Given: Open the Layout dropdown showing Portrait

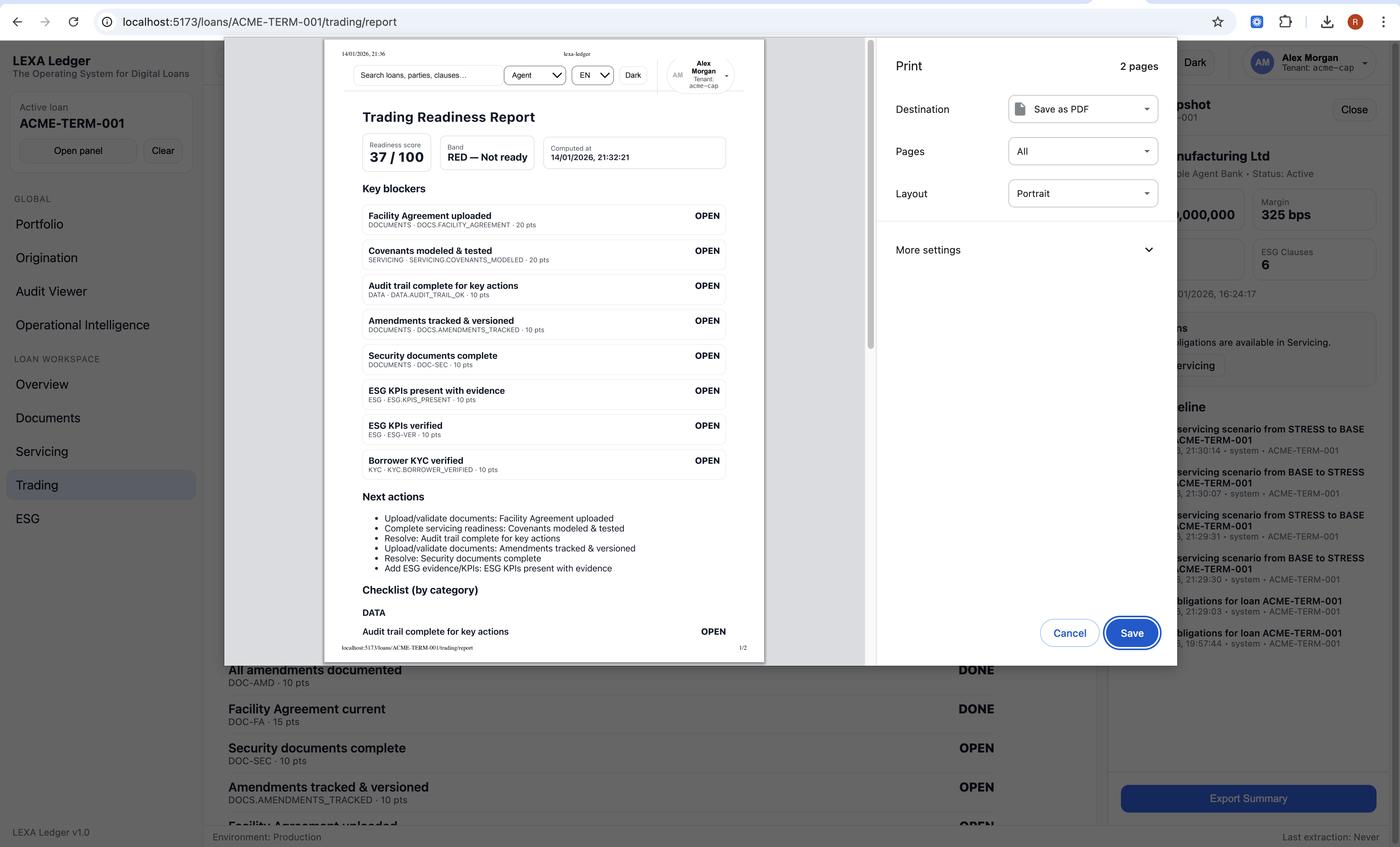Looking at the screenshot, I should 1082,193.
